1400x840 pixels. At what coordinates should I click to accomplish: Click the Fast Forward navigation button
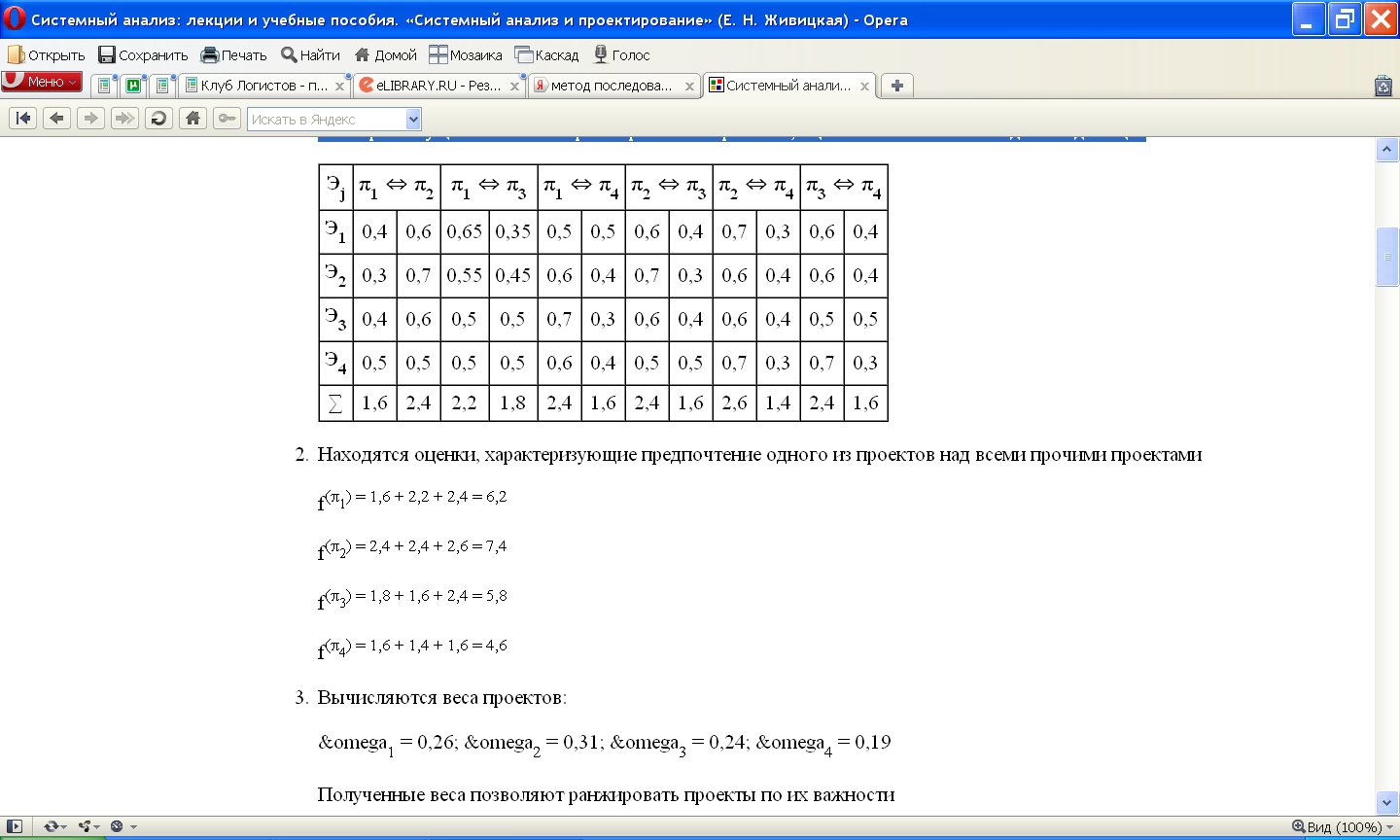[124, 119]
